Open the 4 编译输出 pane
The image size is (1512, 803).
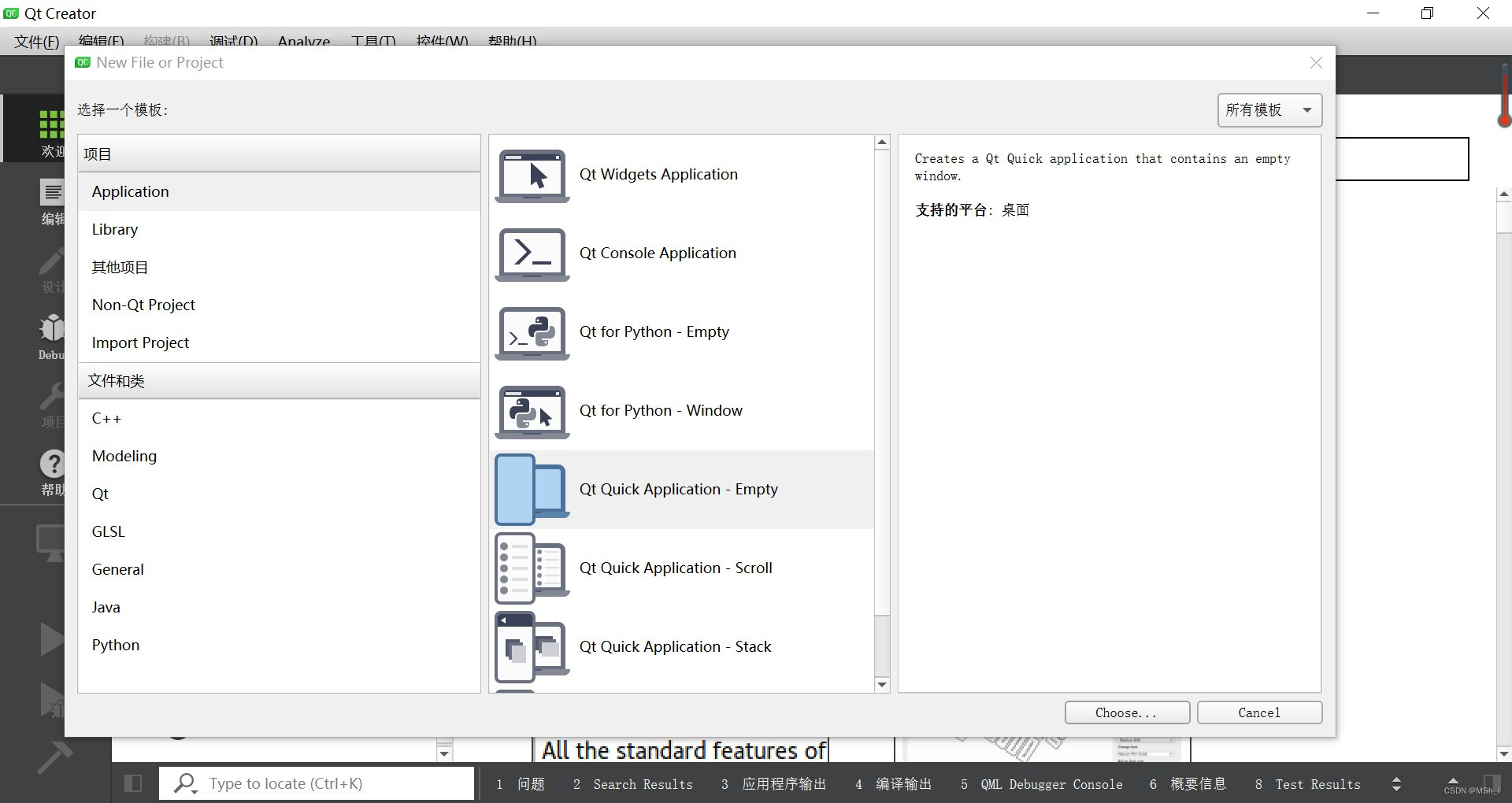point(893,784)
